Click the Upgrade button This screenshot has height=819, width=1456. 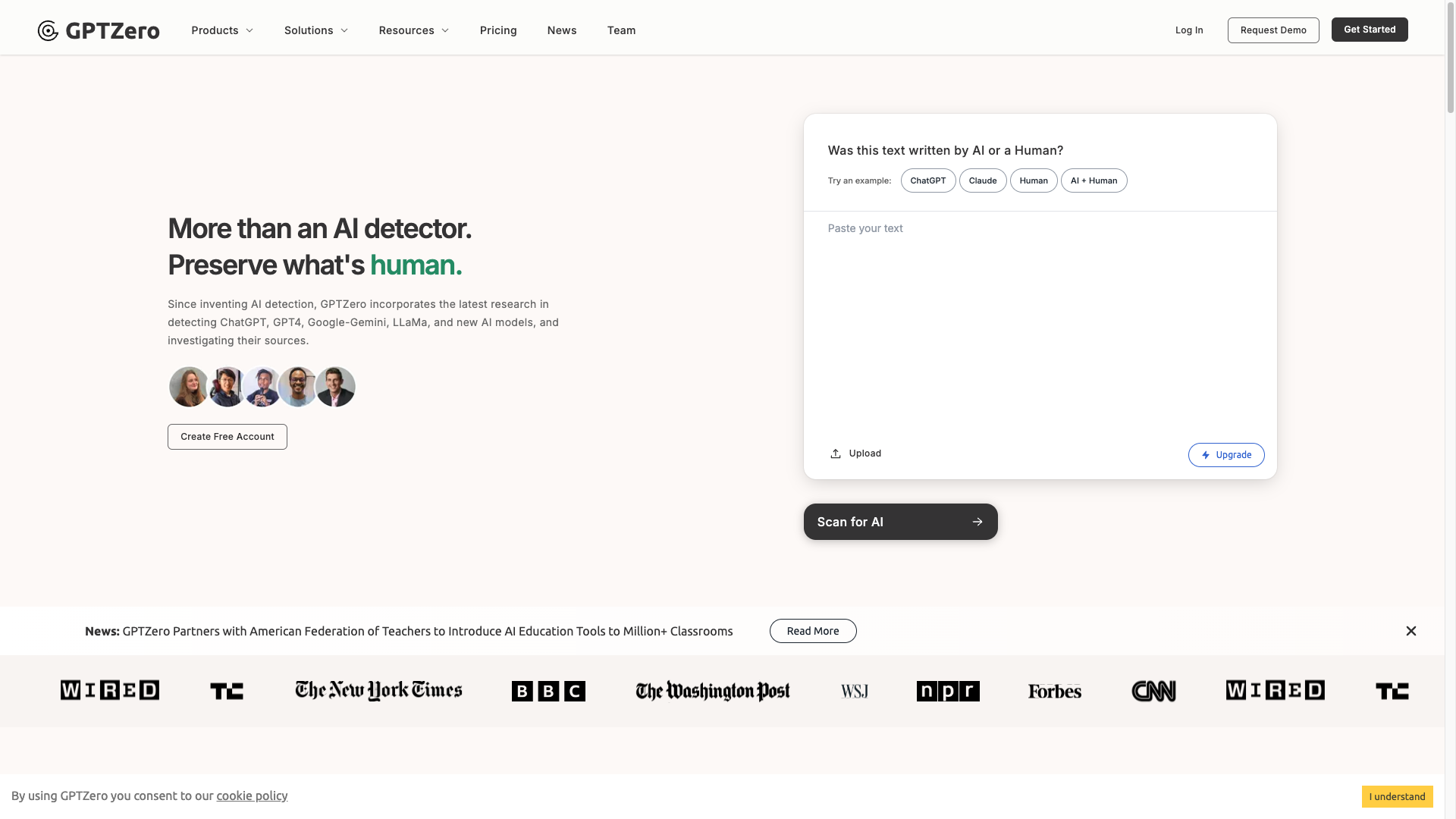(x=1226, y=455)
